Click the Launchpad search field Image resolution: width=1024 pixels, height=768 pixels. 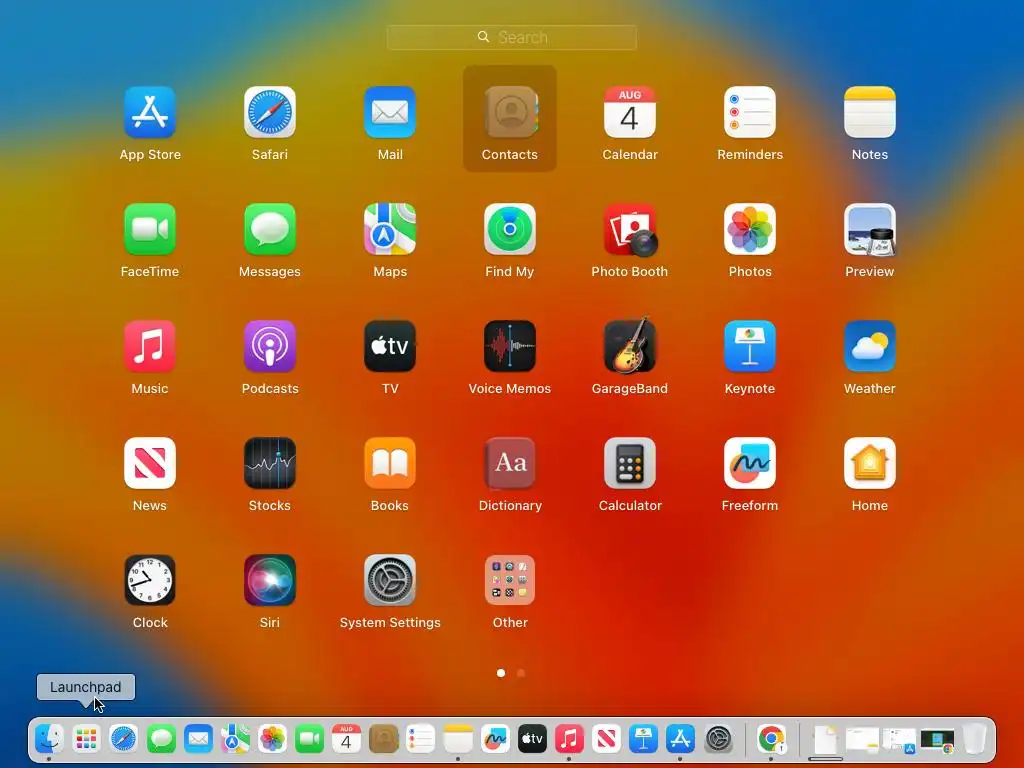tap(511, 37)
